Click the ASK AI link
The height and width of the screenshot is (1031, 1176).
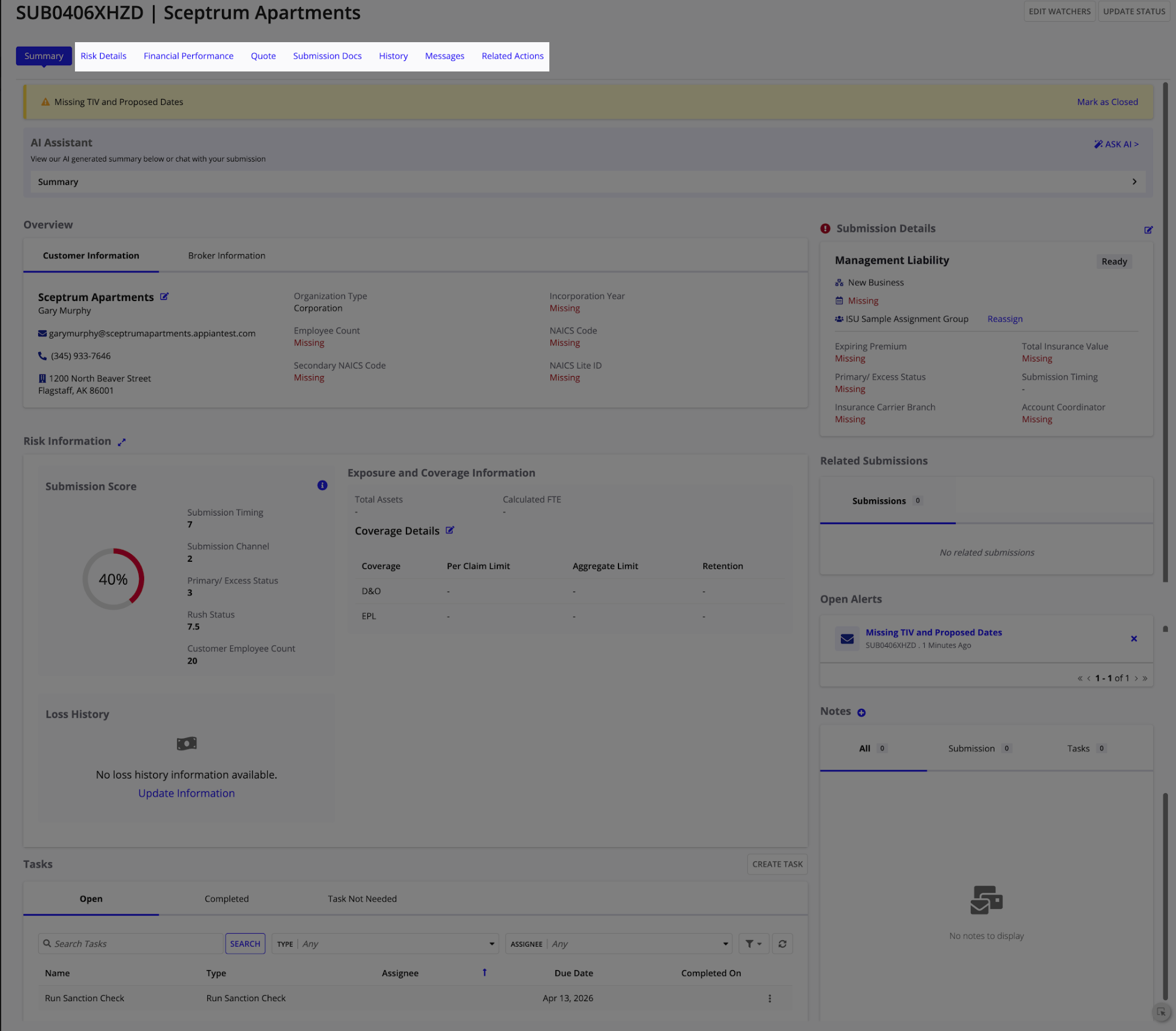1116,144
